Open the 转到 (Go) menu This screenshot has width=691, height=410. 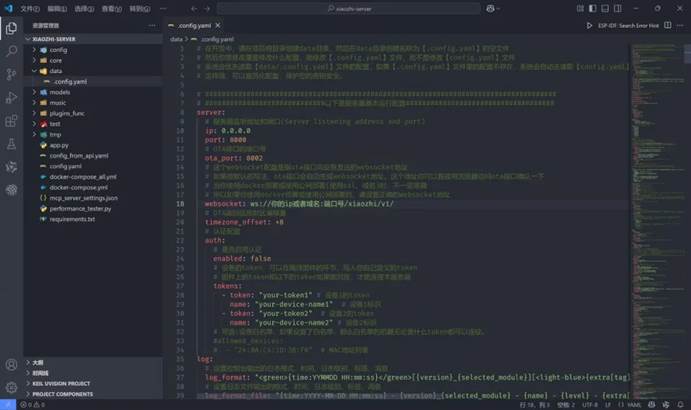(x=140, y=8)
